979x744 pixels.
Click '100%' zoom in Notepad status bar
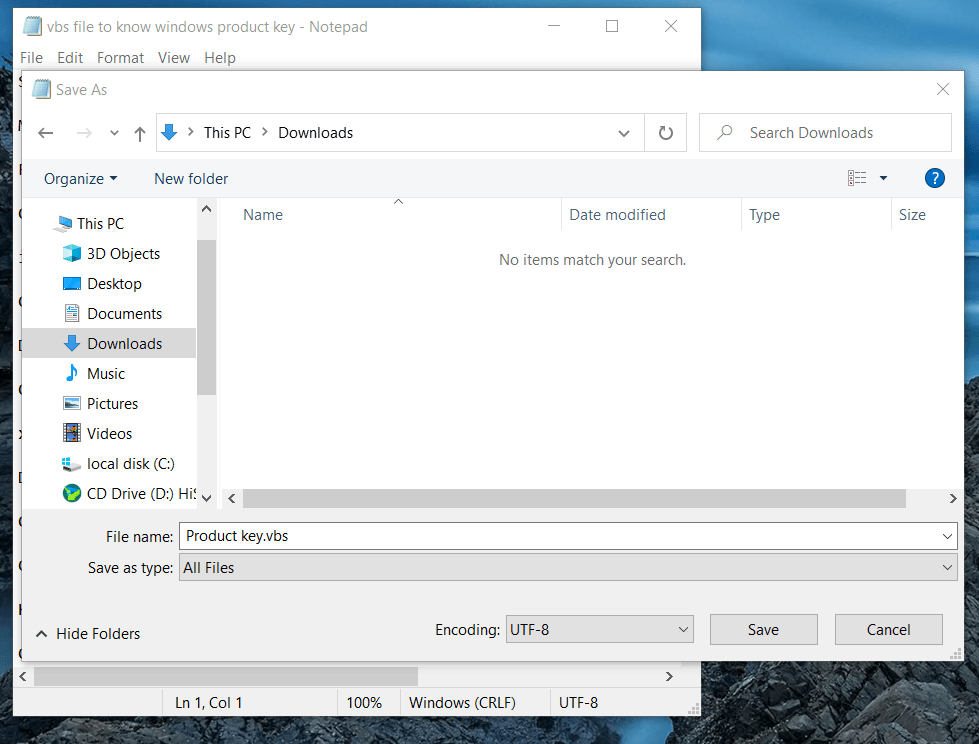364,703
